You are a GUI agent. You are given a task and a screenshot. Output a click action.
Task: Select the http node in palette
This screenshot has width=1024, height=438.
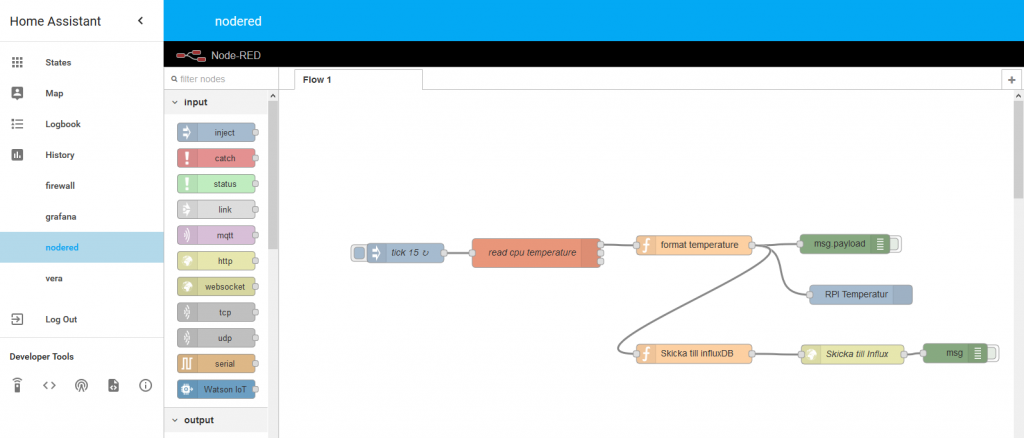[216, 261]
